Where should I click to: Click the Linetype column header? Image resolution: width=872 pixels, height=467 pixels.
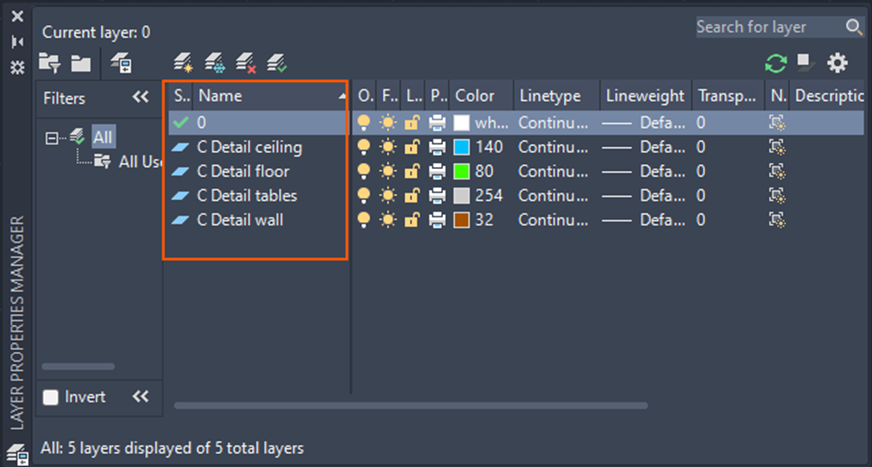[552, 96]
